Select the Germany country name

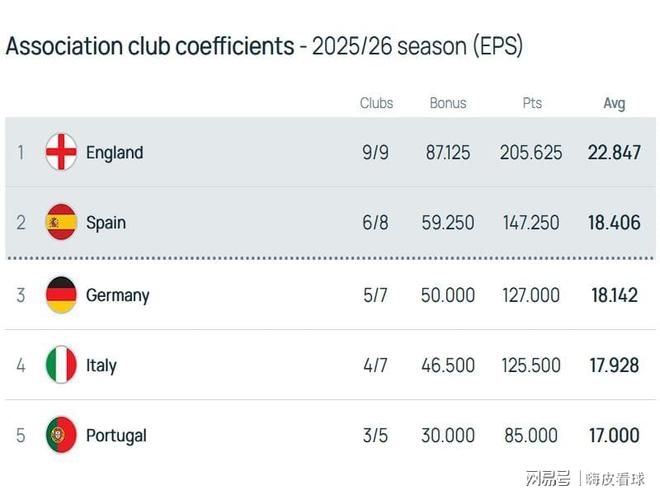[117, 295]
